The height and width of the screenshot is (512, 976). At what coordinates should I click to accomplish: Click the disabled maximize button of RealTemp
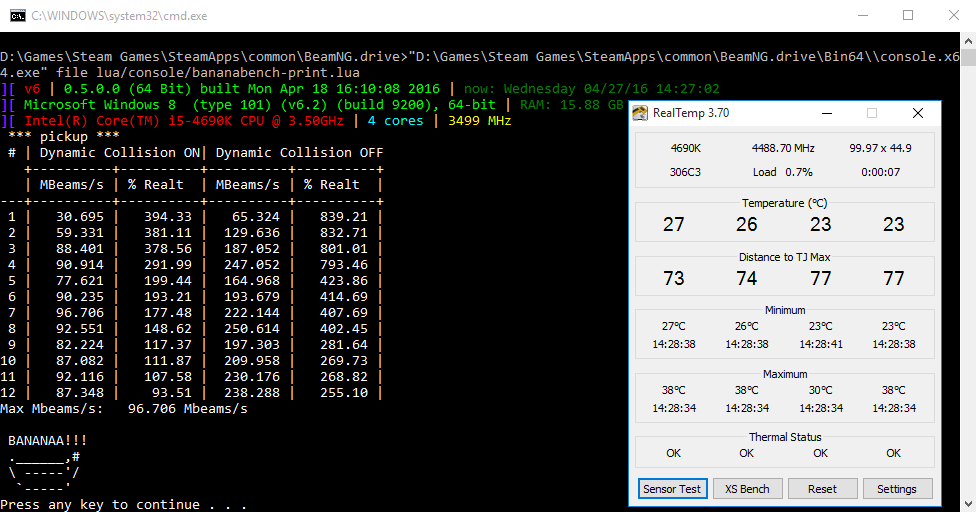click(872, 113)
